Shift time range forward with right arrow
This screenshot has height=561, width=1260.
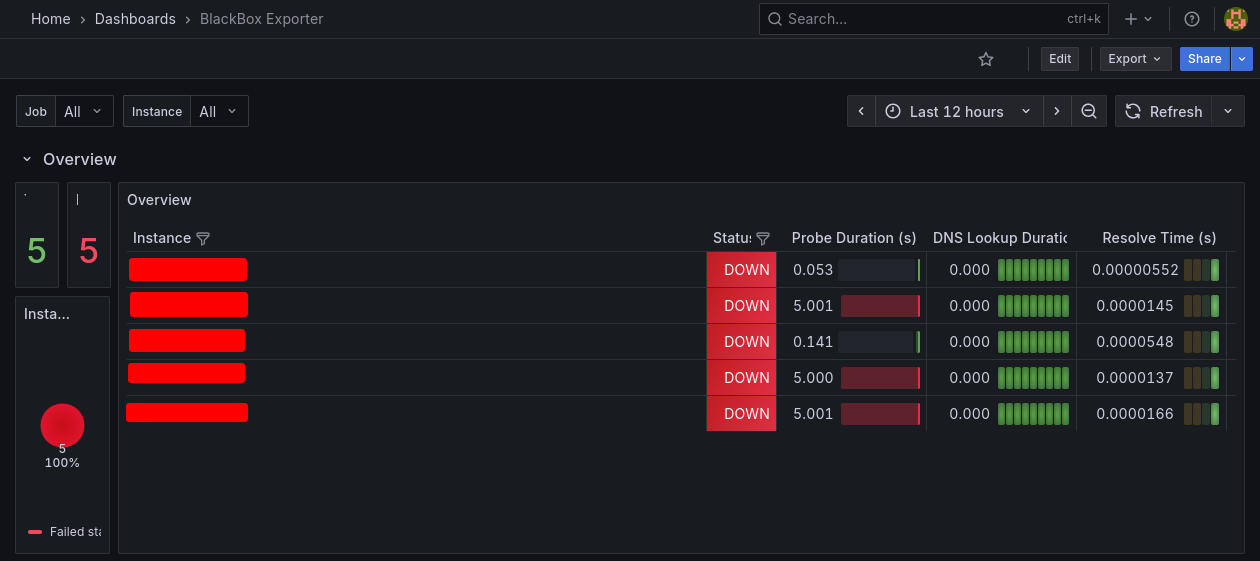pyautogui.click(x=1057, y=112)
